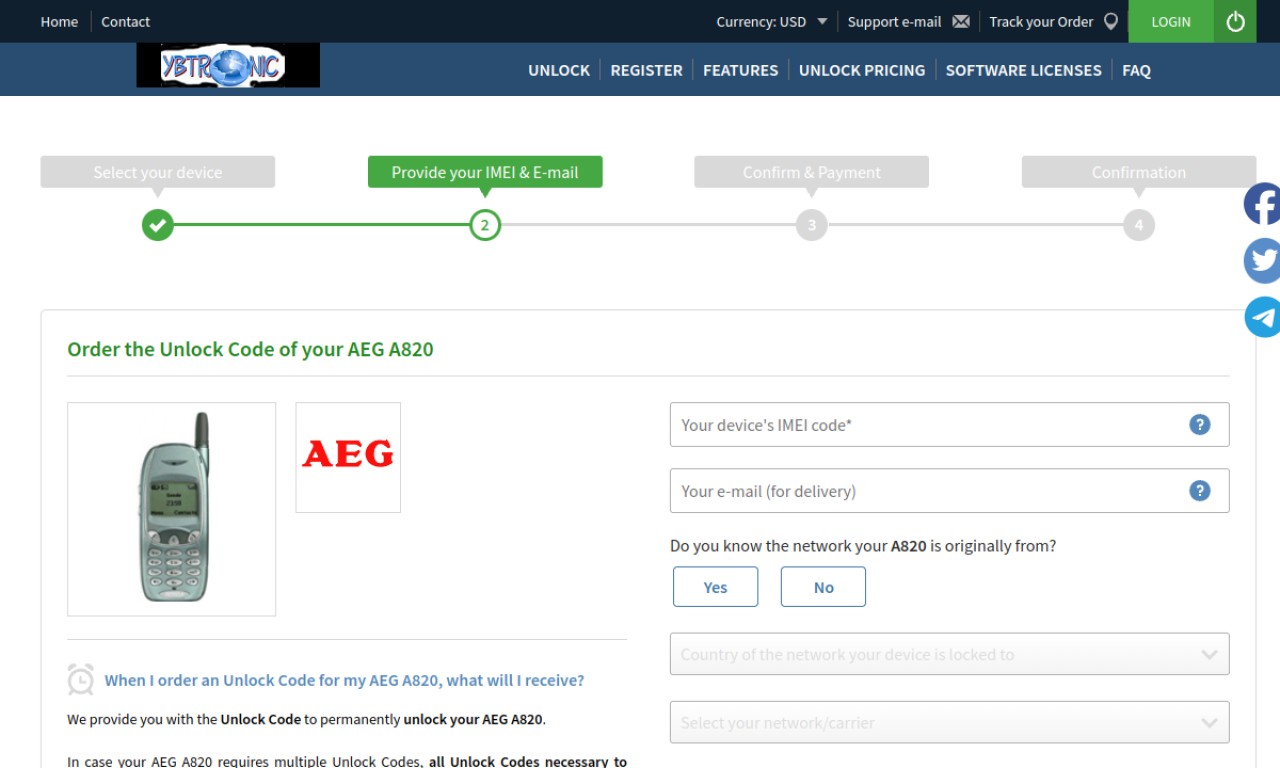Click the location pin icon beside Track your Order
Screen dimensions: 1280x768
1110,21
